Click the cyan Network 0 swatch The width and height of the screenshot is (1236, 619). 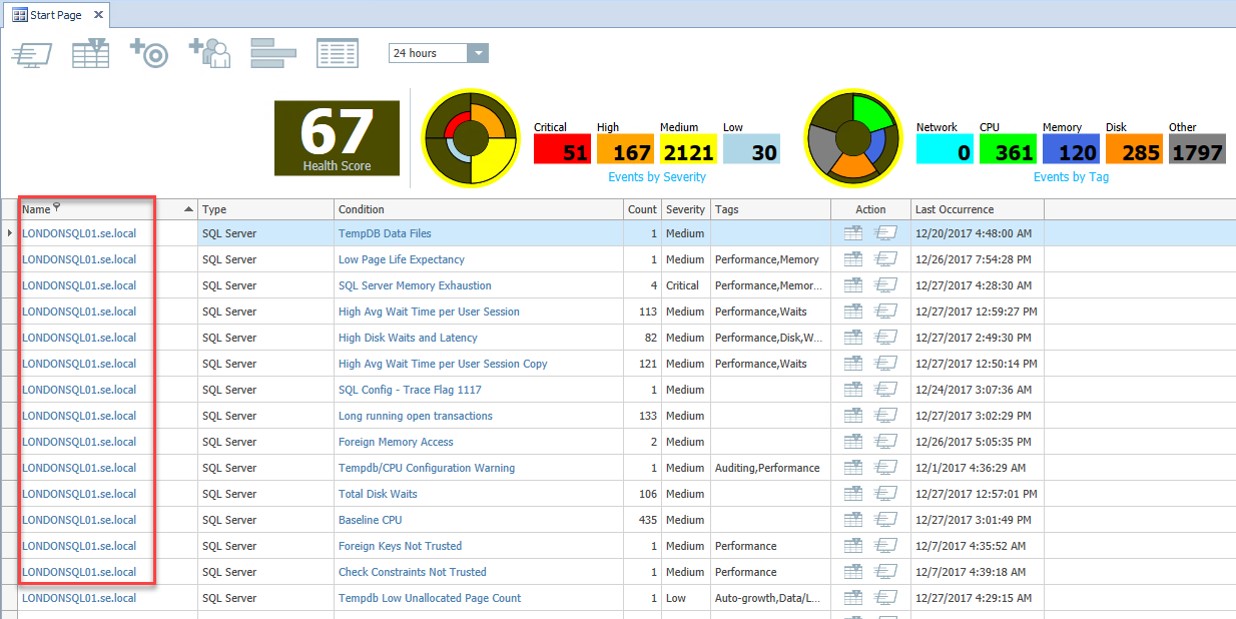[x=945, y=149]
